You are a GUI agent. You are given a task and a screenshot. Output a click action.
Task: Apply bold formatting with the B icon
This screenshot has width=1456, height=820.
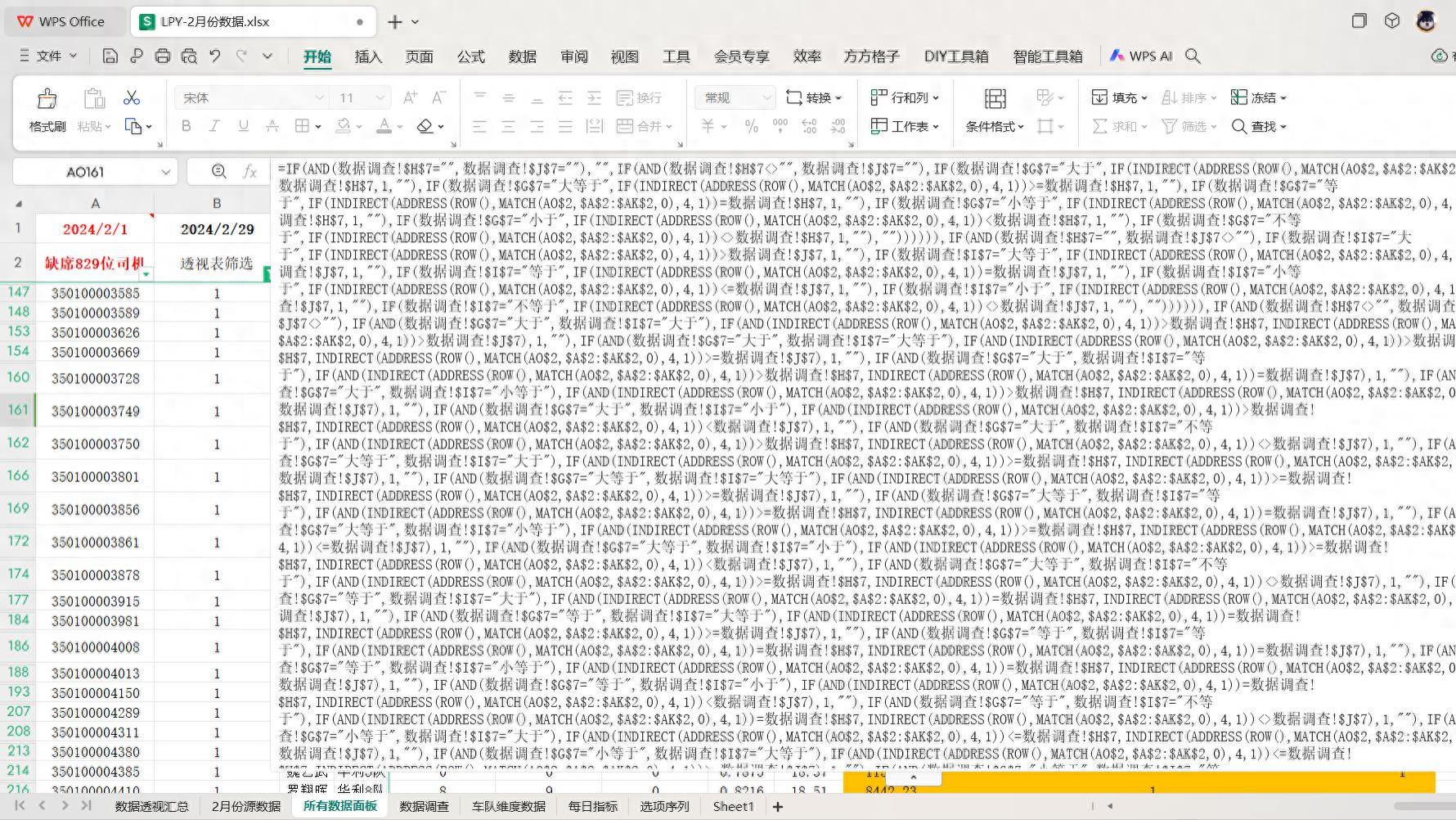[186, 126]
